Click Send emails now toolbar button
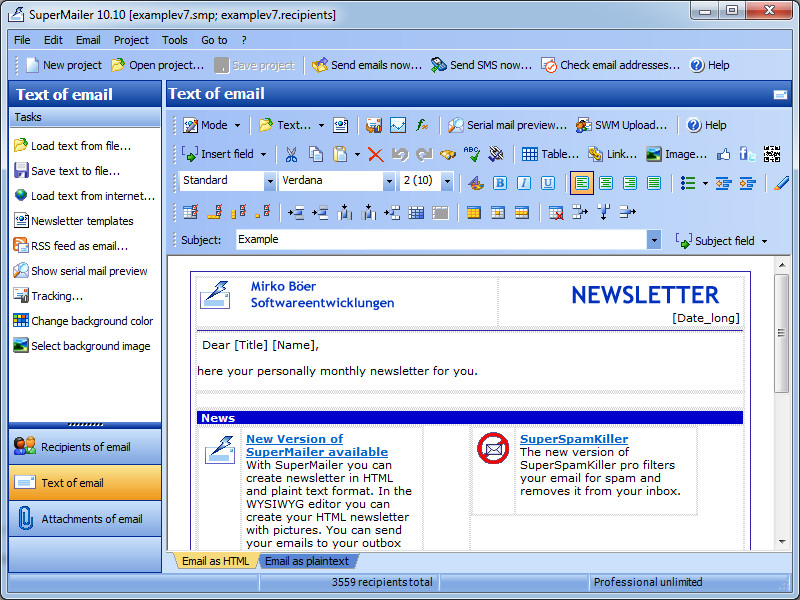Image resolution: width=800 pixels, height=600 pixels. coord(367,65)
